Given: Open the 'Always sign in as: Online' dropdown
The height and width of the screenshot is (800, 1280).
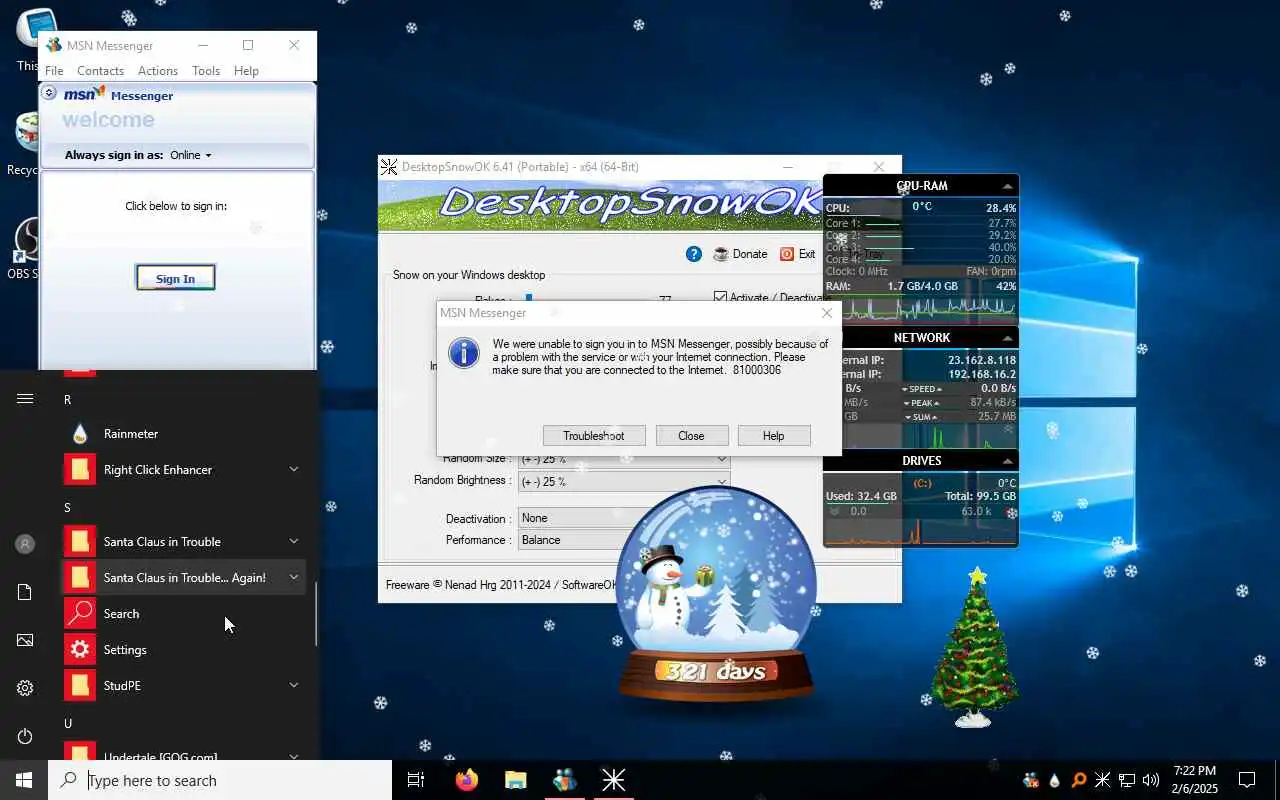Looking at the screenshot, I should coord(191,155).
